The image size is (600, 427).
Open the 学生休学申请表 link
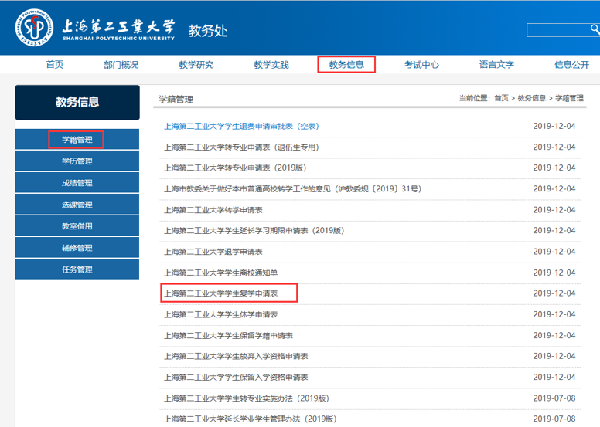[221, 314]
